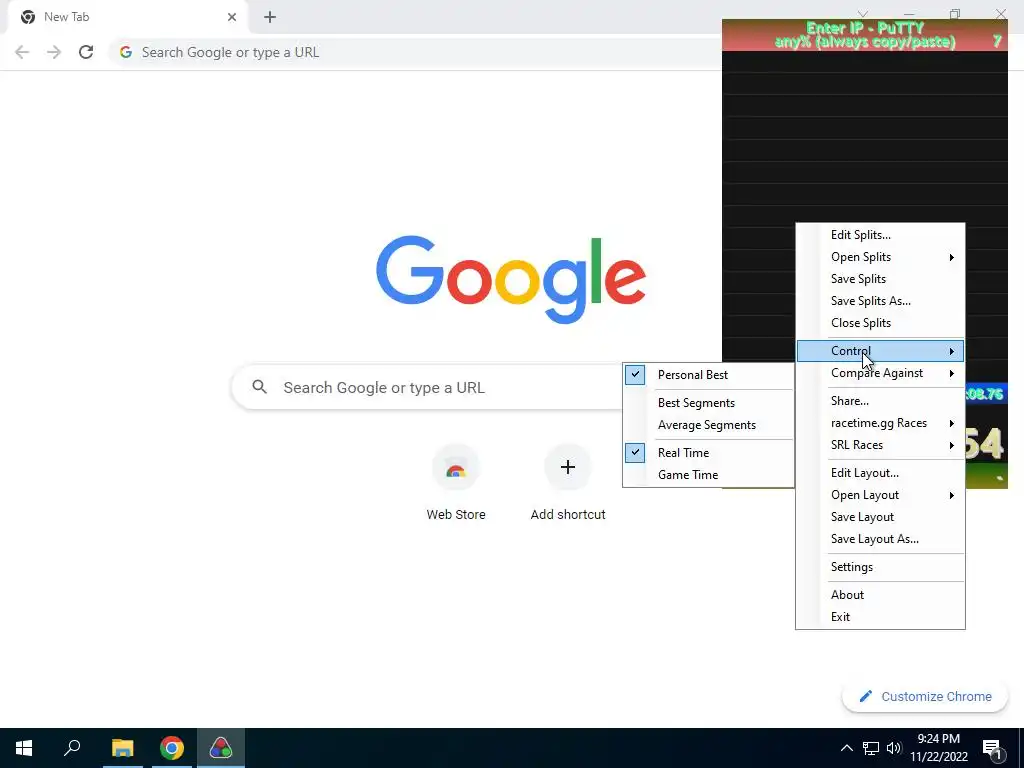Expand the Open Layout submenu
This screenshot has height=768, width=1024.
(x=880, y=495)
